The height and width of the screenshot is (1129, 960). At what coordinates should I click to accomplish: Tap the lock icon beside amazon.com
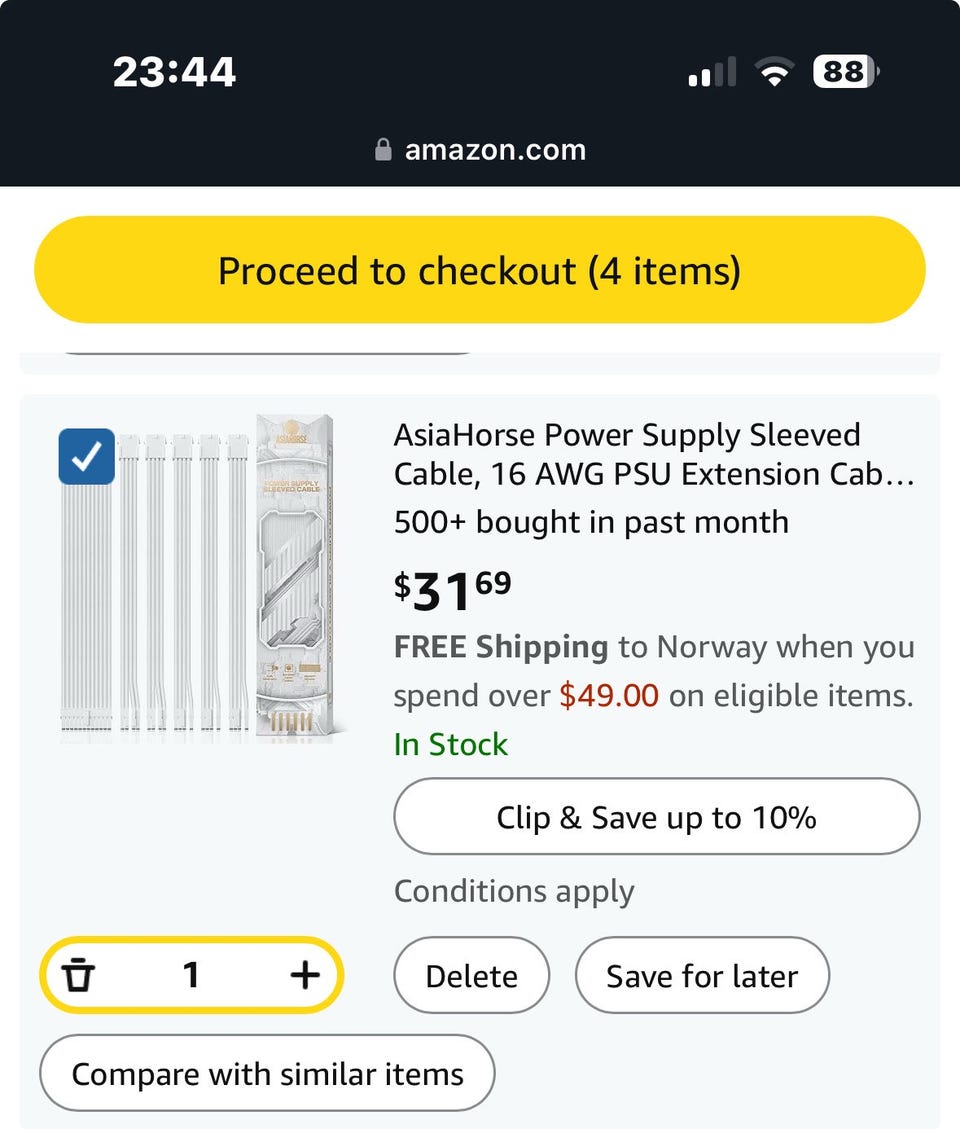click(x=382, y=150)
